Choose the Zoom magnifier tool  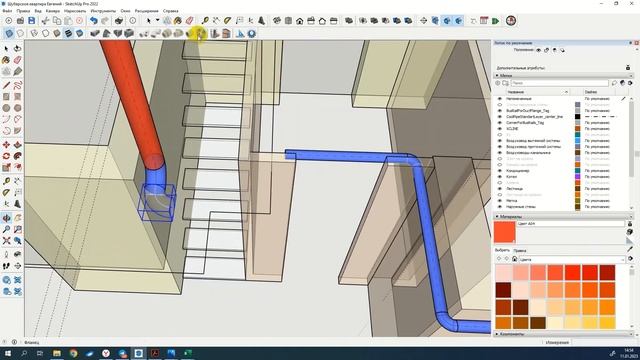(x=6, y=229)
